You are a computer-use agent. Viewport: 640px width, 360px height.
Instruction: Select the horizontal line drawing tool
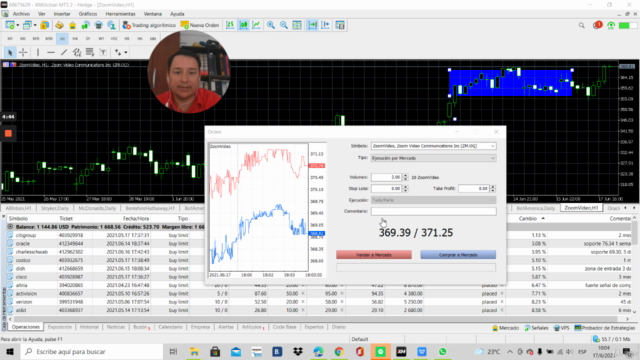click(x=51, y=52)
